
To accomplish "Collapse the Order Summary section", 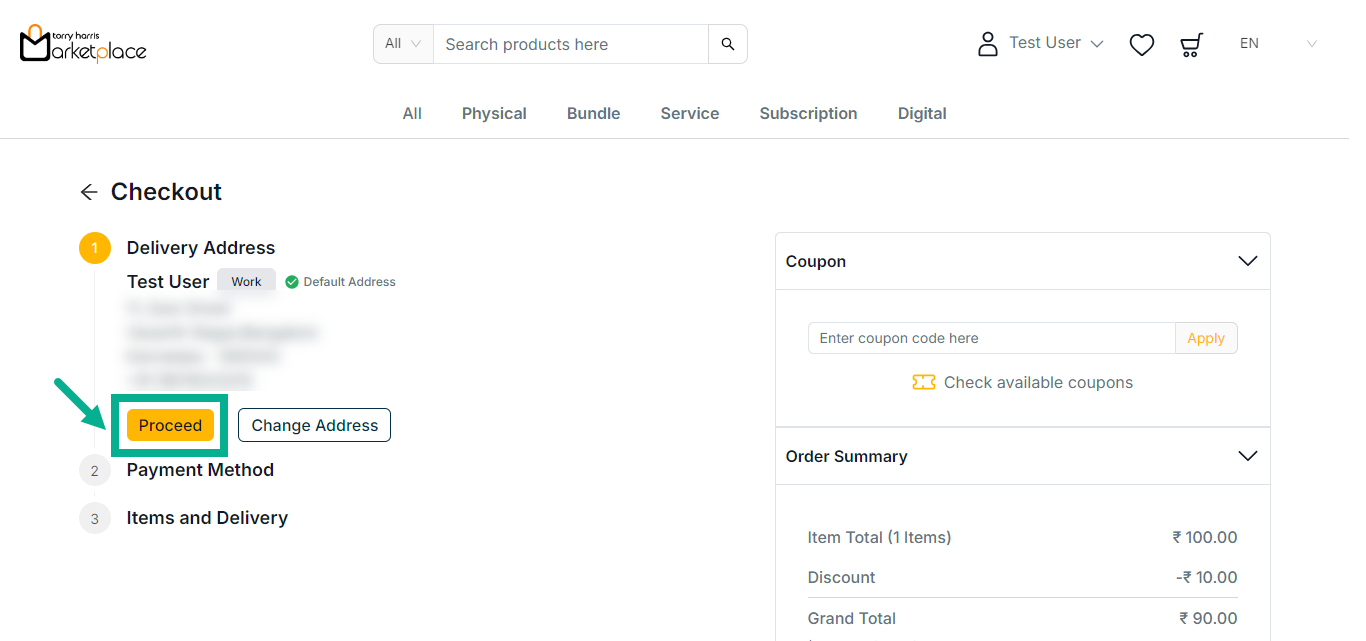I will point(1247,456).
